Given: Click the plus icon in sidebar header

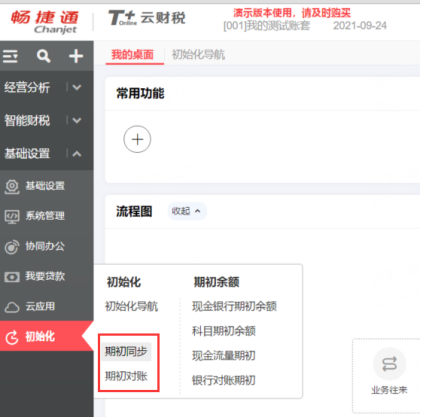Looking at the screenshot, I should tap(76, 56).
